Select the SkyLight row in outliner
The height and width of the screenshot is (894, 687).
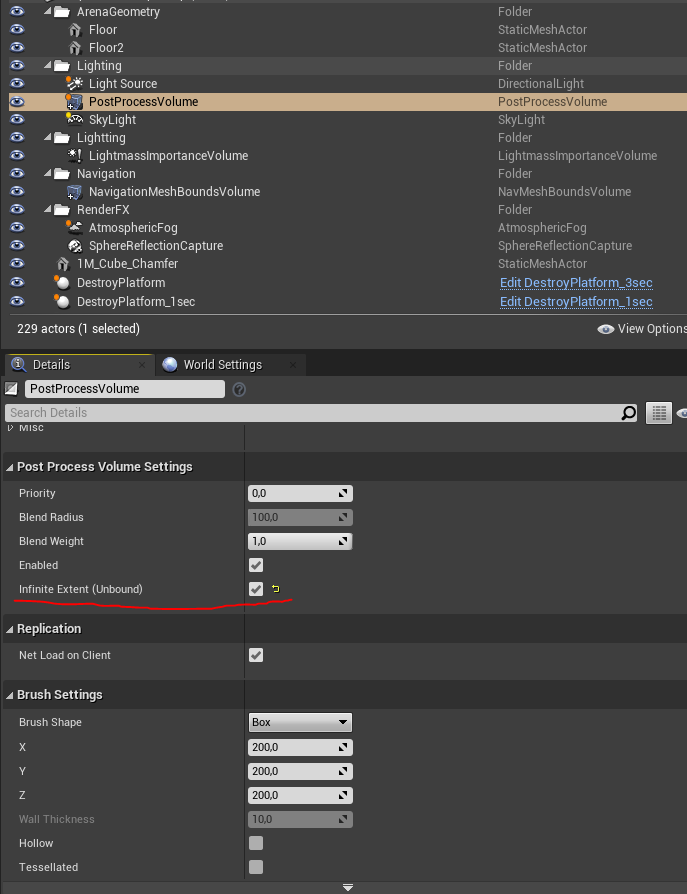(x=348, y=120)
